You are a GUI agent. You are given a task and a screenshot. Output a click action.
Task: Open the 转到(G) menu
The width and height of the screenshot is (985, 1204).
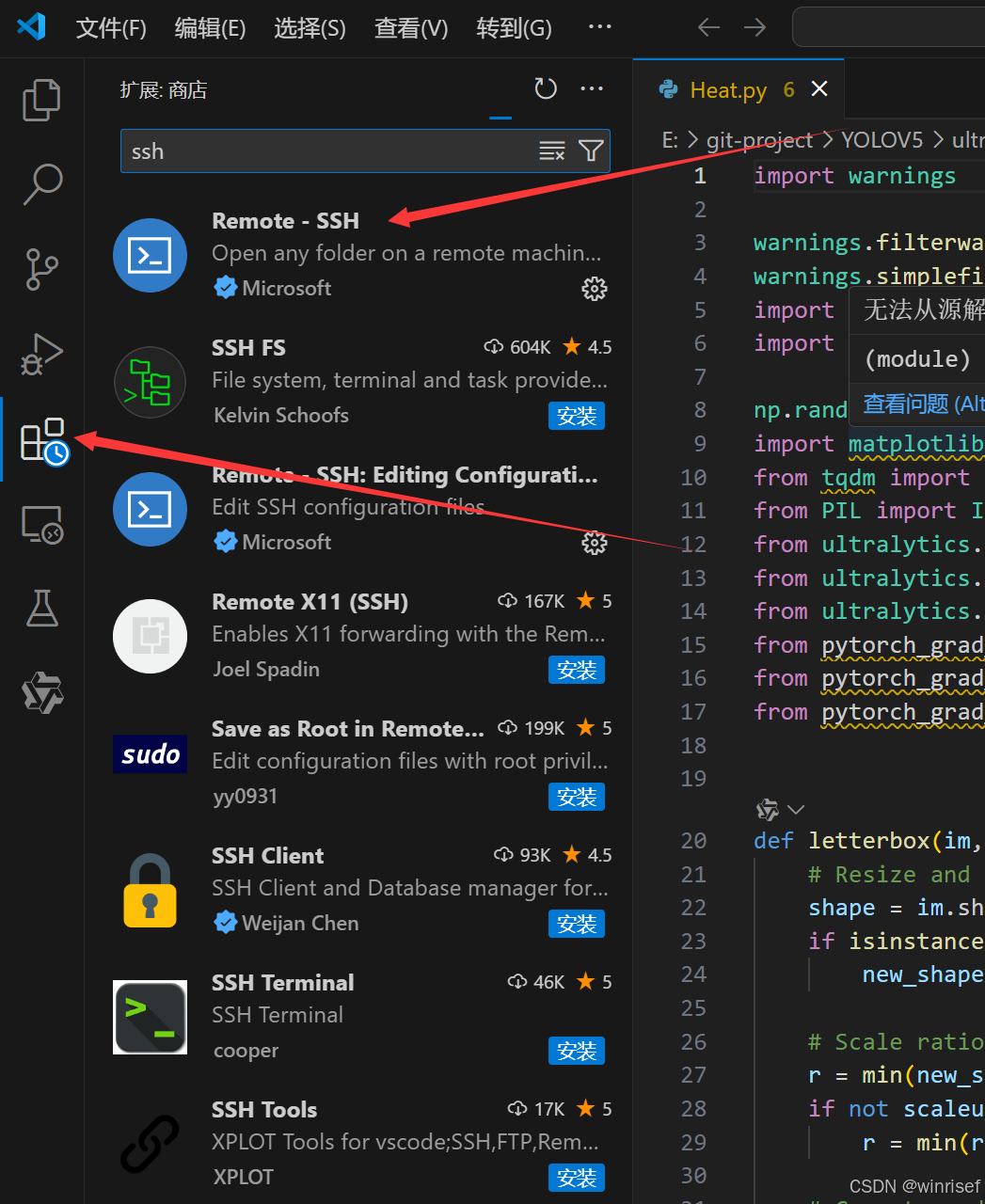point(514,28)
